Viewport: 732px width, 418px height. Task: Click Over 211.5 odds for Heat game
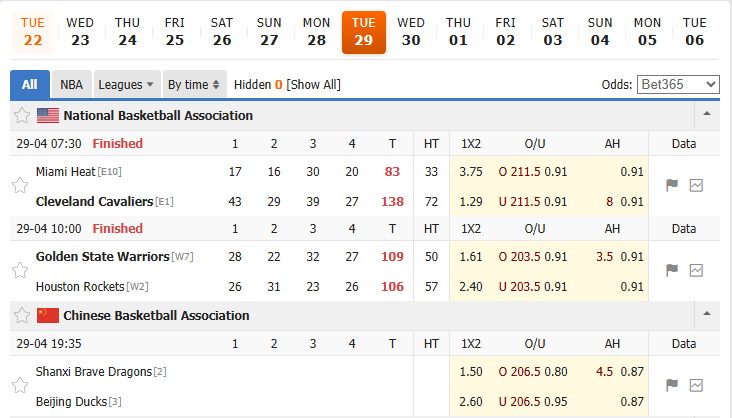pyautogui.click(x=533, y=172)
